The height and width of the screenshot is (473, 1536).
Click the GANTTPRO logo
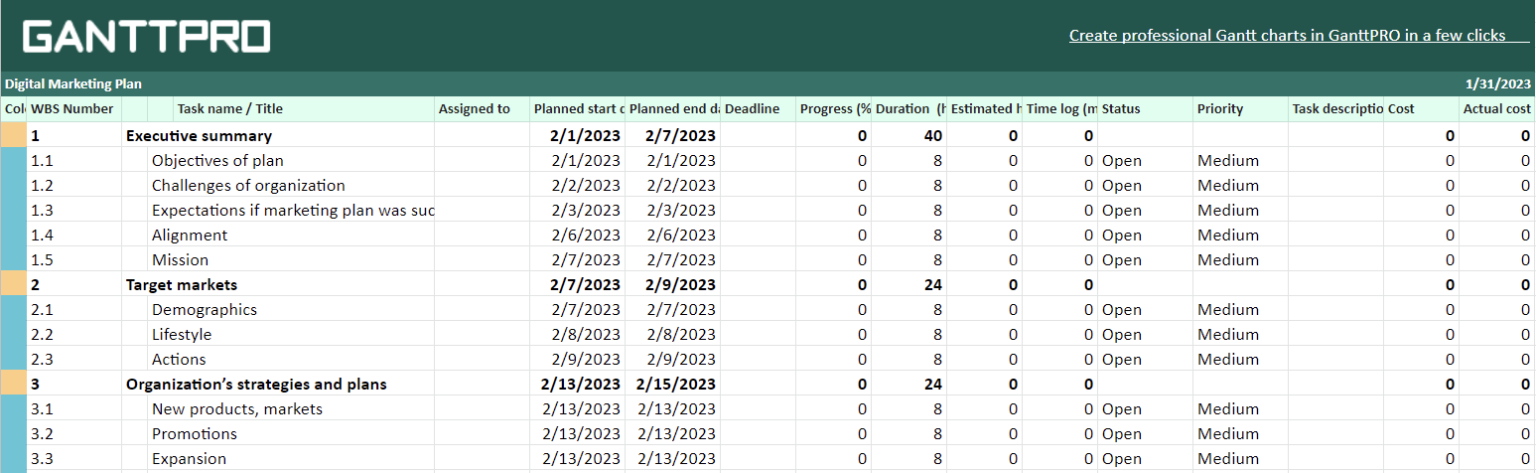click(x=146, y=37)
